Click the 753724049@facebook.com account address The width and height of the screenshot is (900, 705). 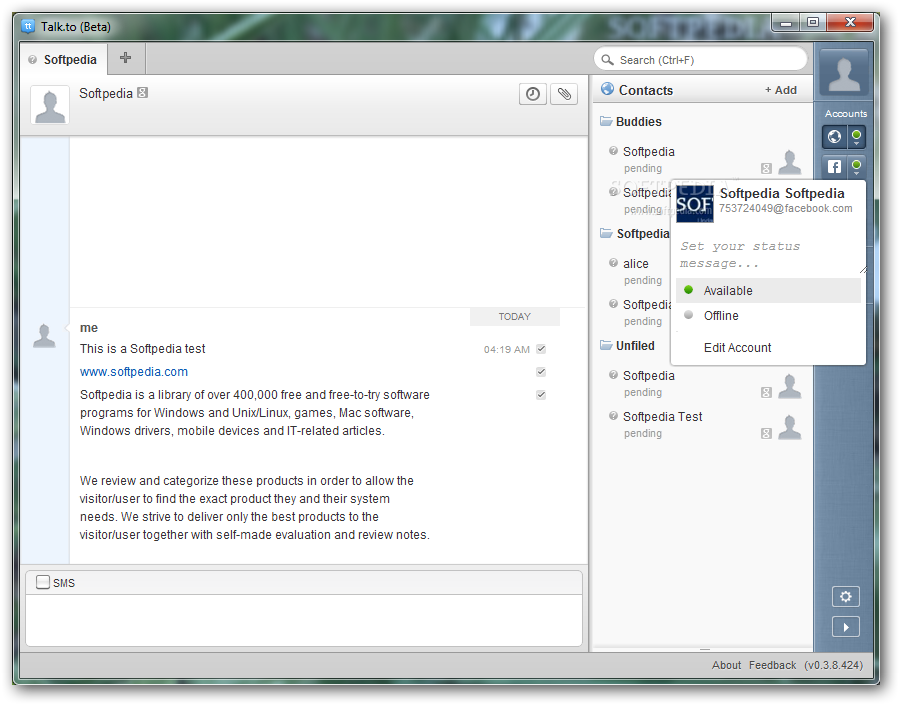click(x=785, y=208)
